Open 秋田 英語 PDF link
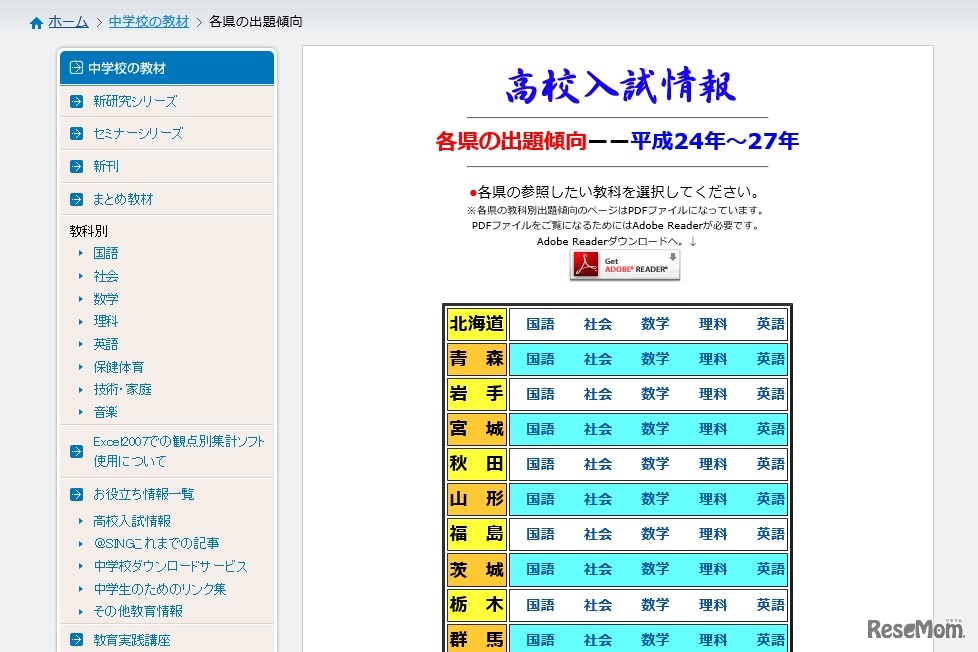 click(770, 464)
